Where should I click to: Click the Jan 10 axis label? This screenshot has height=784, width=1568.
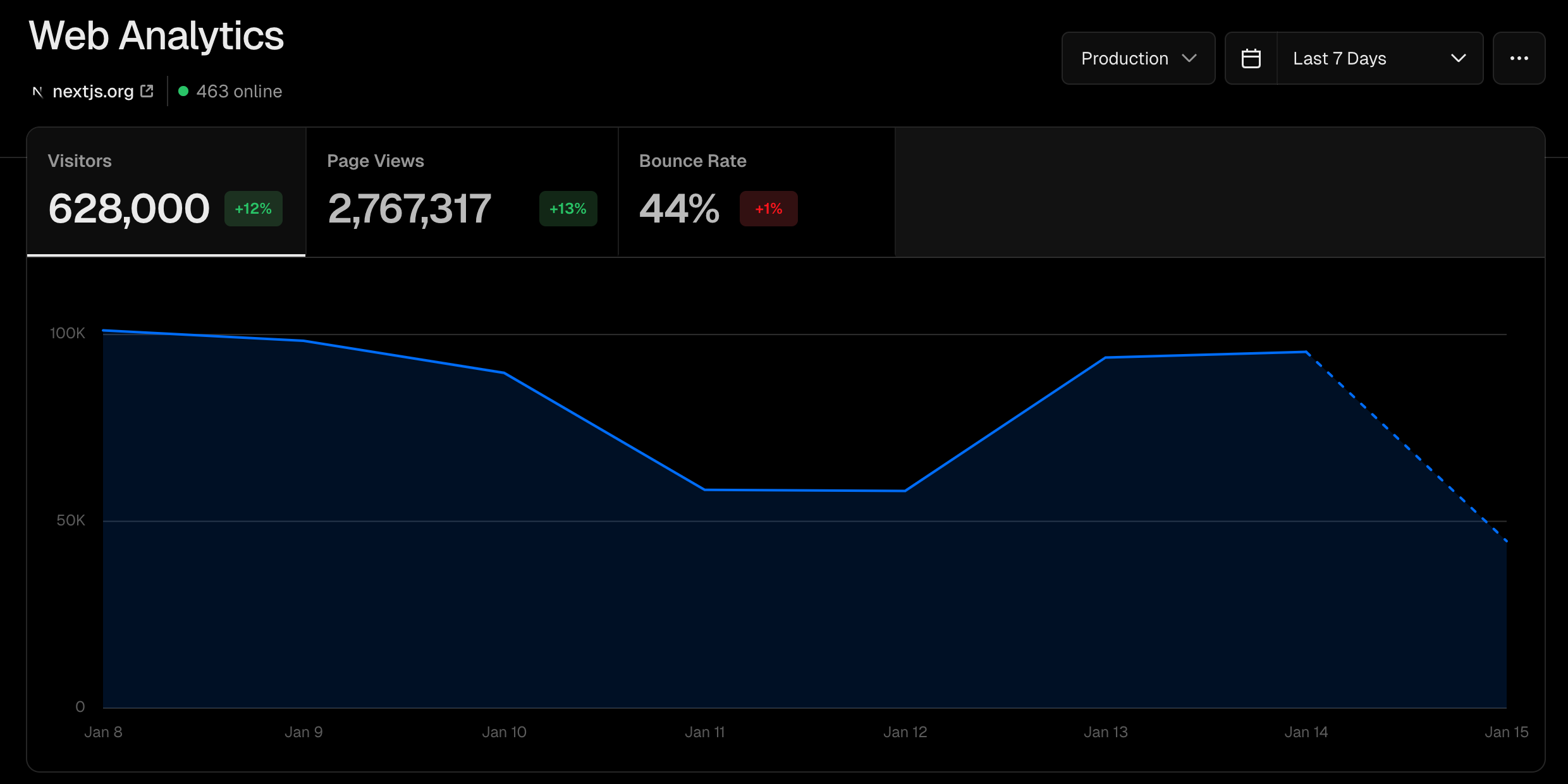(x=504, y=732)
